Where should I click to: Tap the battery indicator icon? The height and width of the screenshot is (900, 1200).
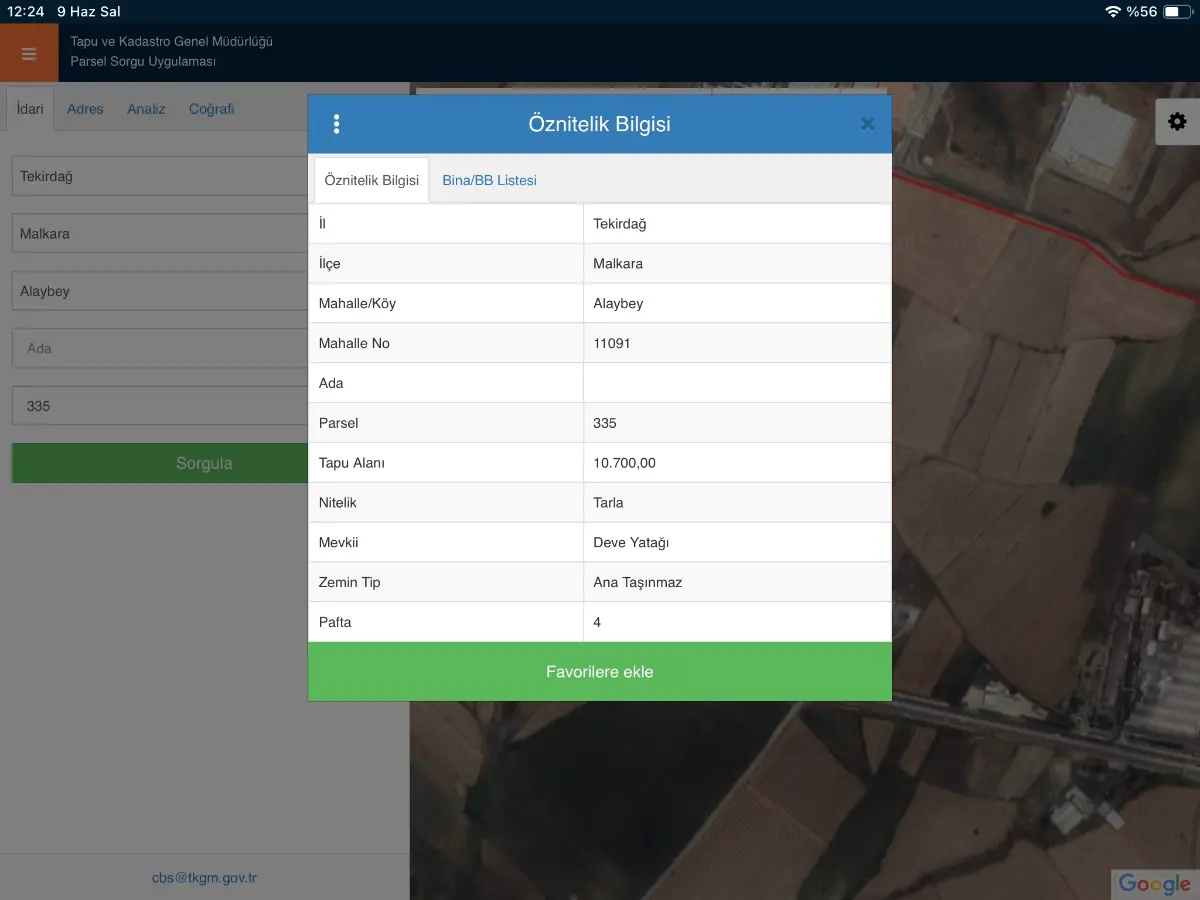[x=1177, y=11]
